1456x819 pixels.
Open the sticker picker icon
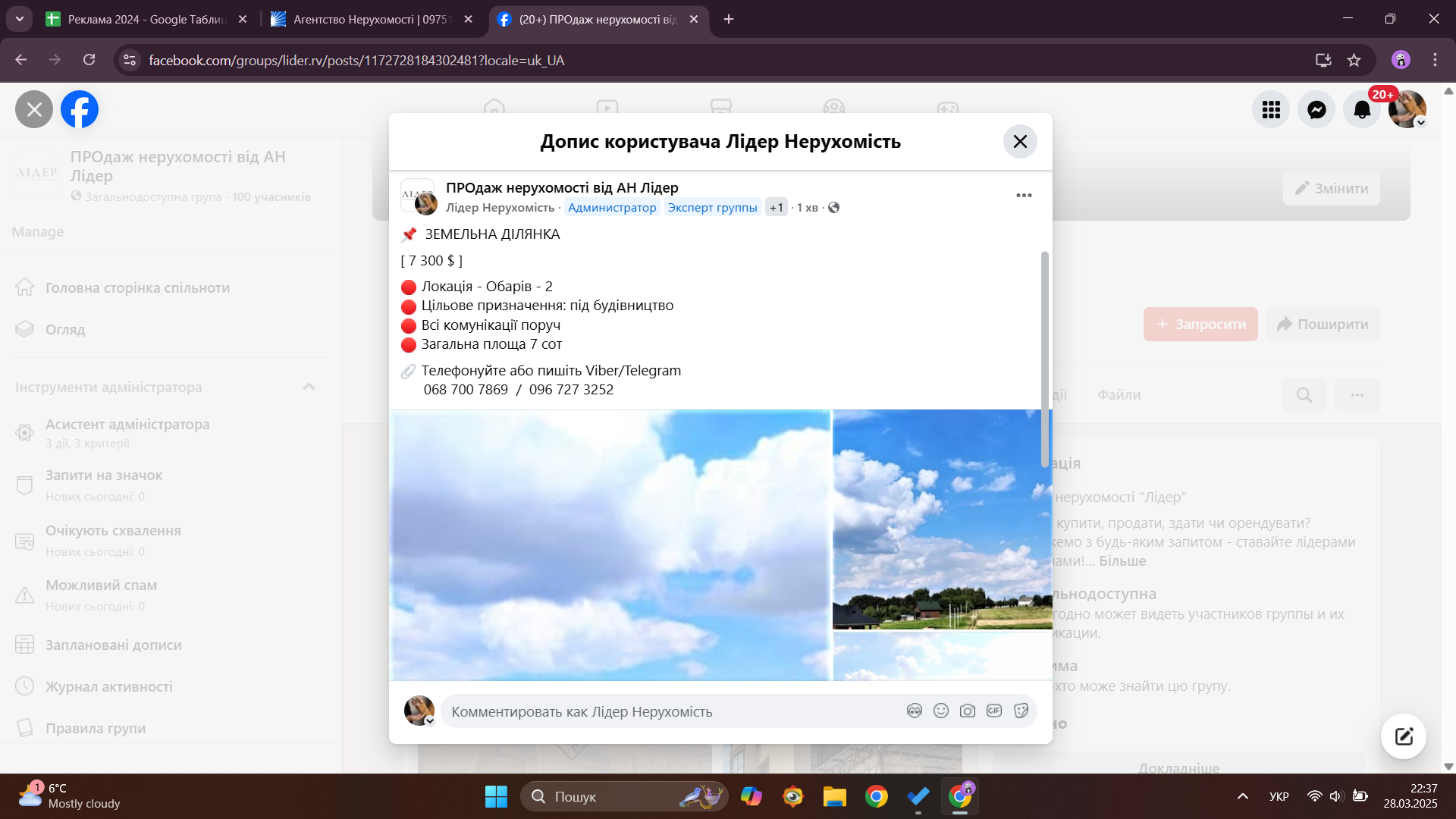pyautogui.click(x=1021, y=711)
